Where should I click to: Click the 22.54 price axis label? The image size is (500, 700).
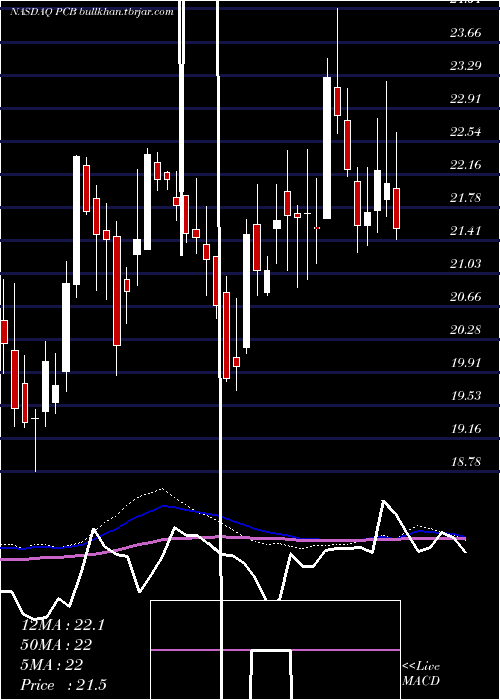[466, 132]
